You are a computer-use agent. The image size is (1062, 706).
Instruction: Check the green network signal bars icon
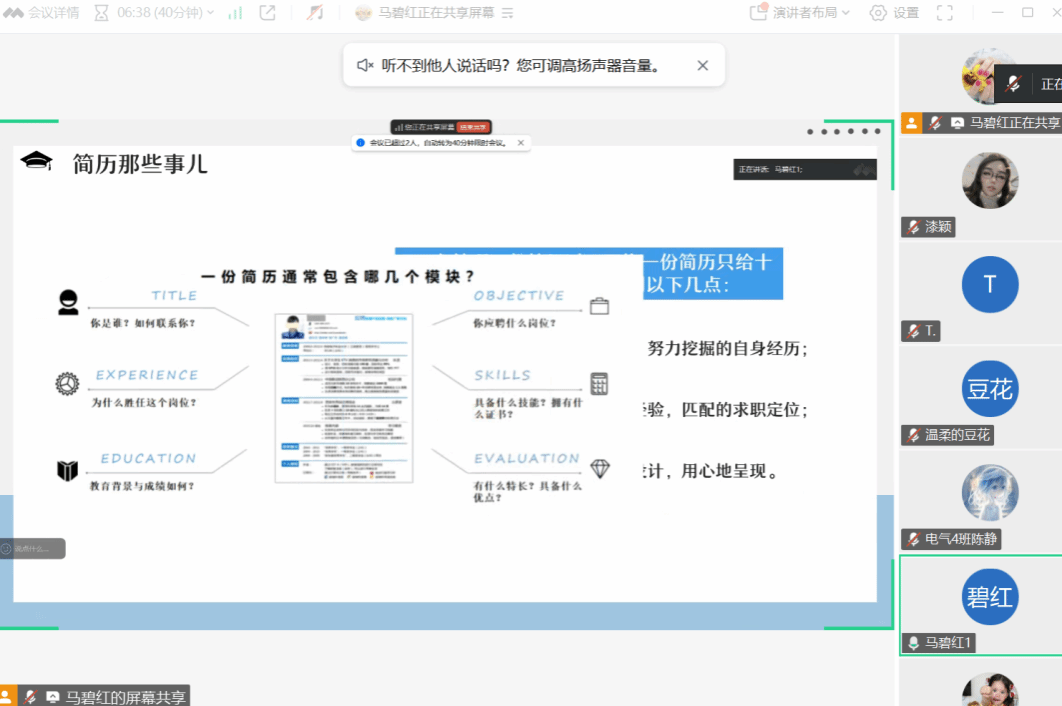235,13
